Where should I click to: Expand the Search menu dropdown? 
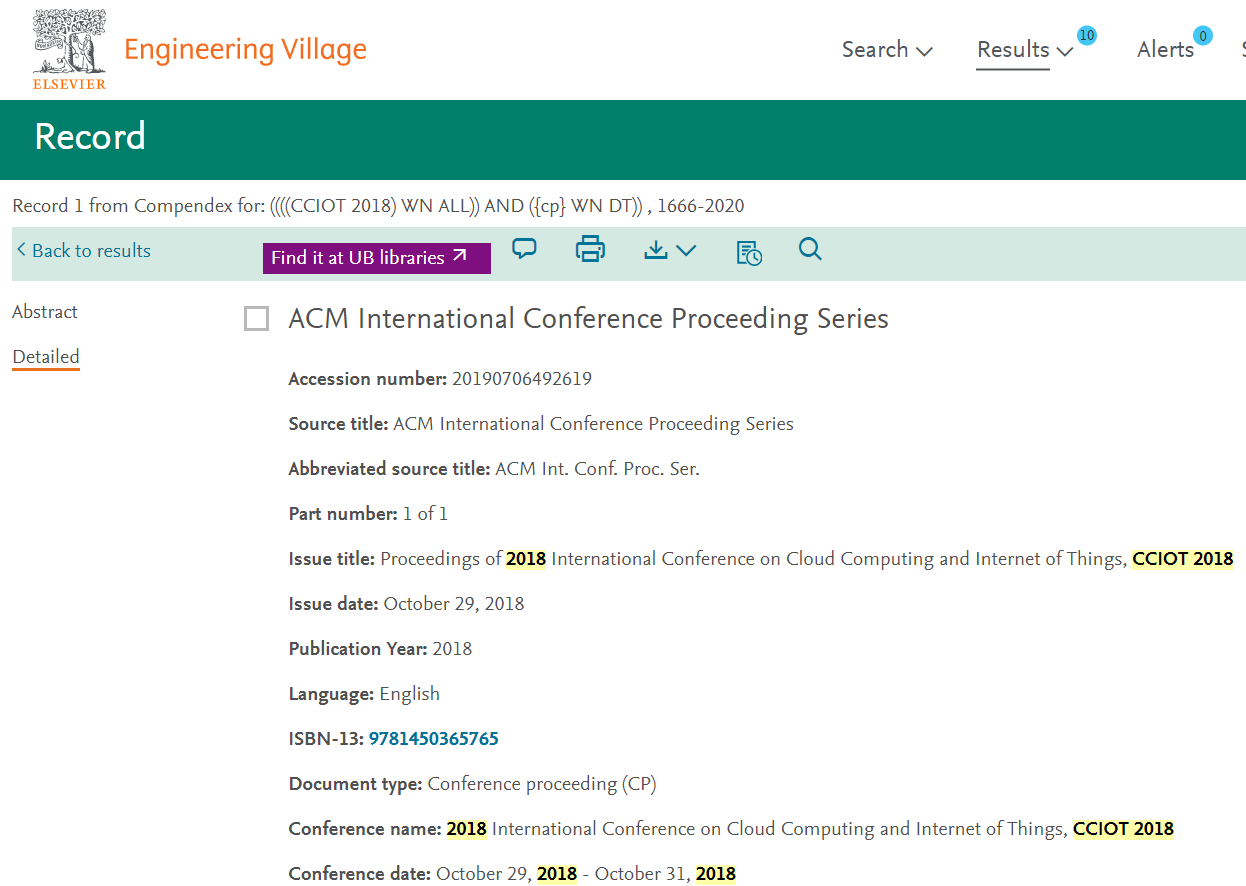(887, 50)
